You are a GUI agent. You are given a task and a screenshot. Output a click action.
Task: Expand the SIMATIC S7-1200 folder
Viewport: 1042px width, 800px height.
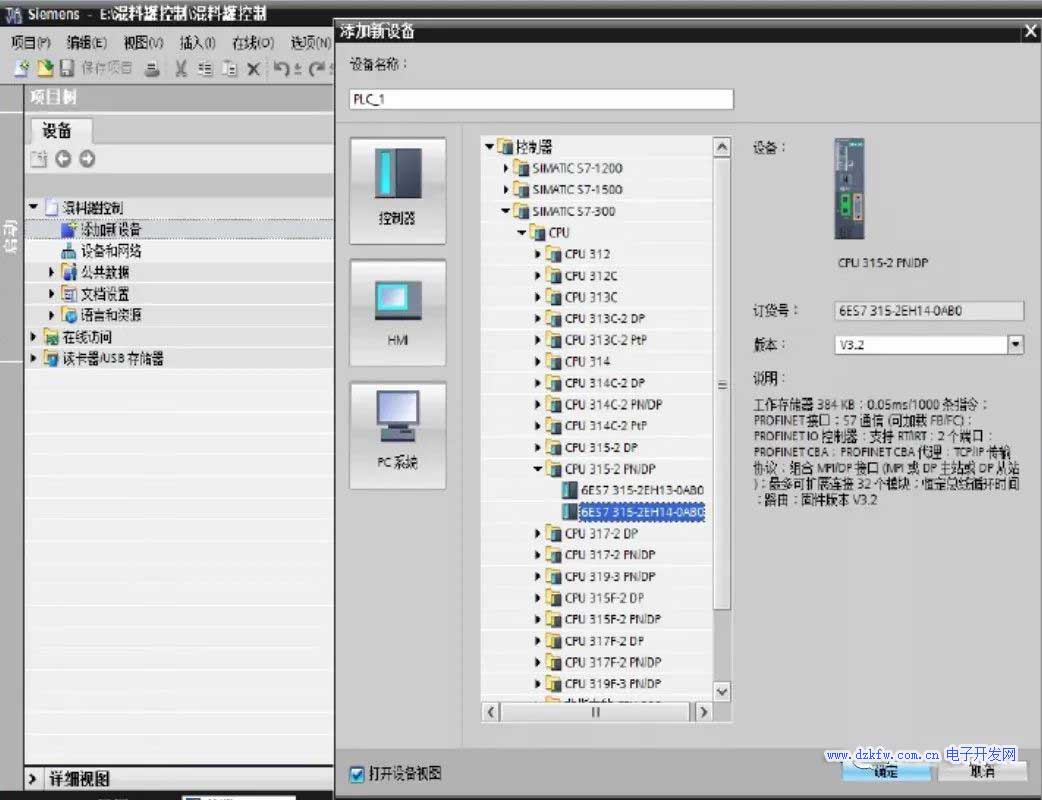click(506, 168)
